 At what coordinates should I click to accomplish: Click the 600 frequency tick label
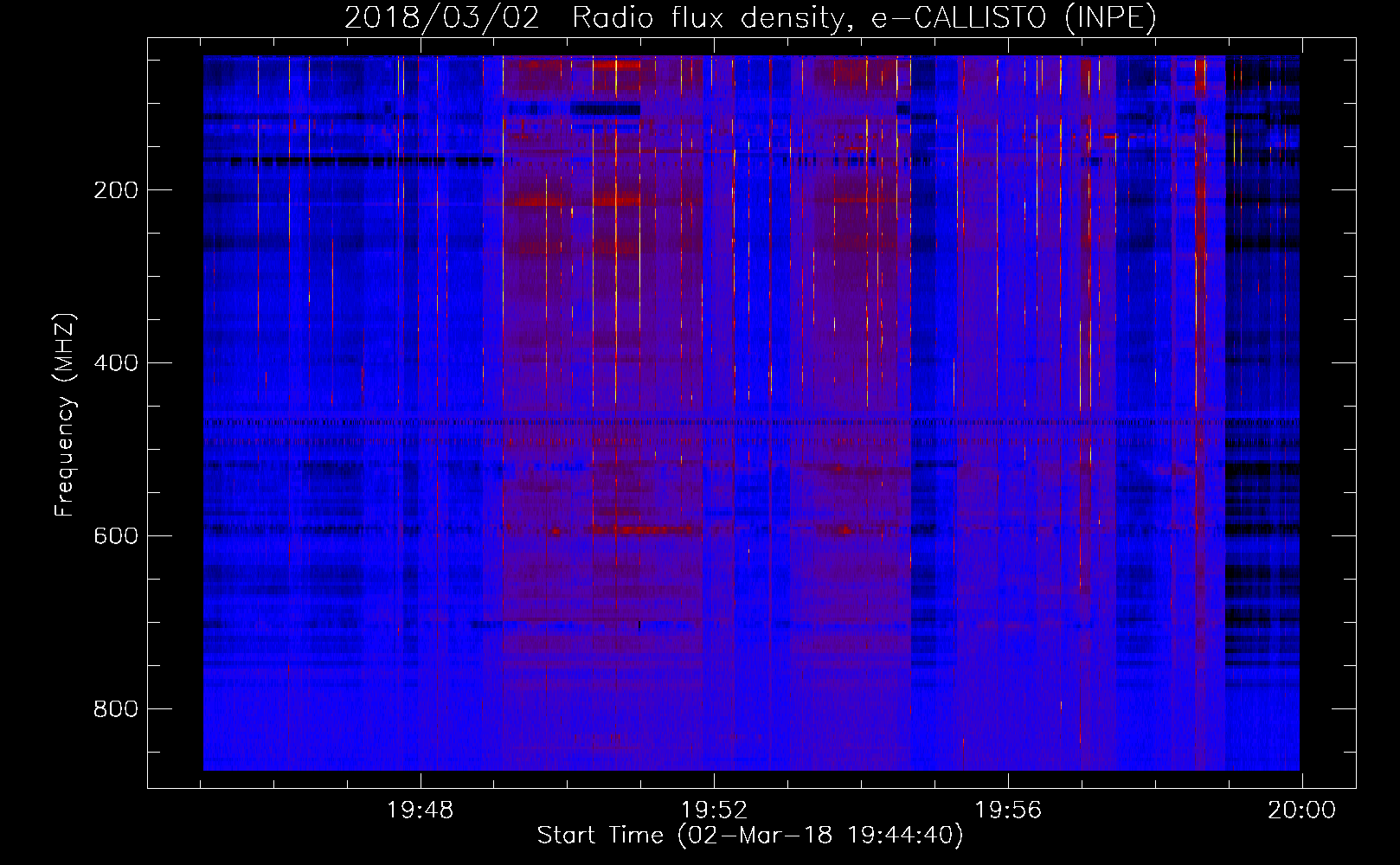pos(116,536)
